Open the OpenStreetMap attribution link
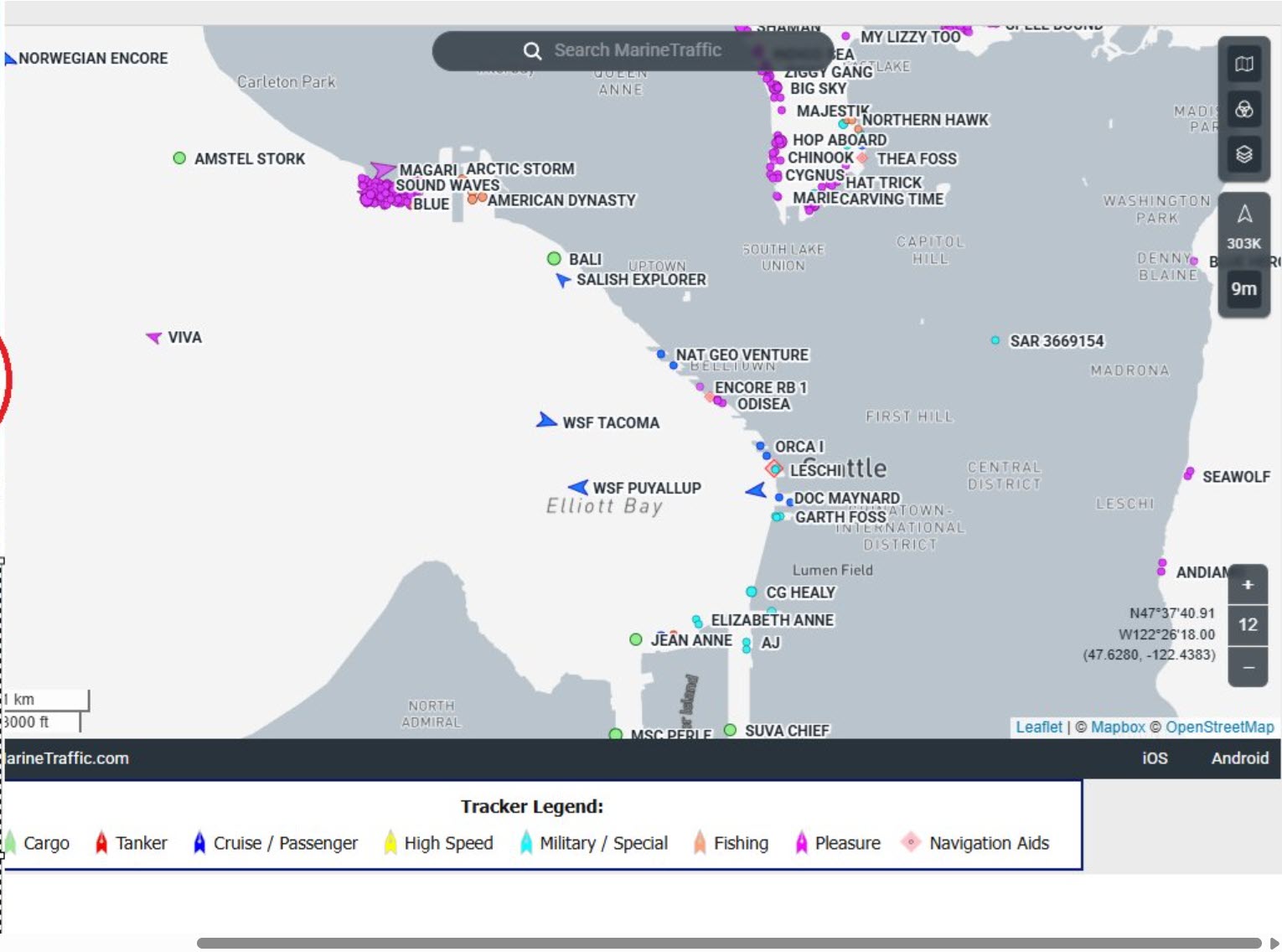Screen dimensions: 1282x952 (x=1219, y=727)
